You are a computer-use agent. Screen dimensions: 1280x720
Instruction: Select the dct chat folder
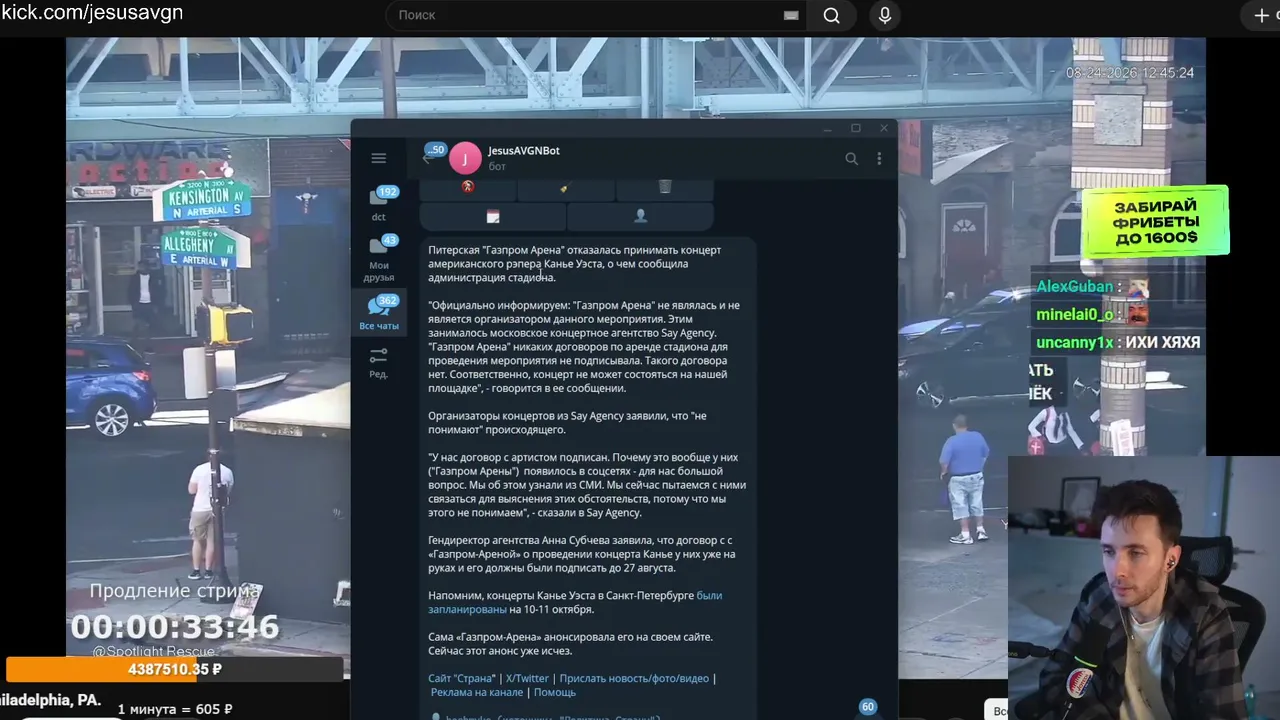(x=379, y=203)
